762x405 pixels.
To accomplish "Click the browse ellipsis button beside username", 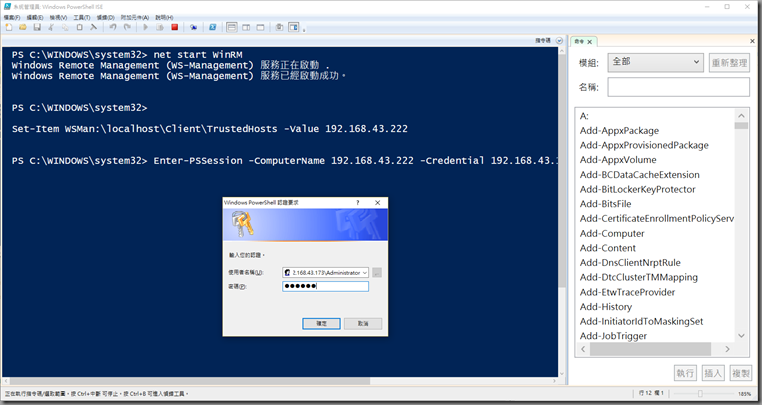I will [377, 273].
